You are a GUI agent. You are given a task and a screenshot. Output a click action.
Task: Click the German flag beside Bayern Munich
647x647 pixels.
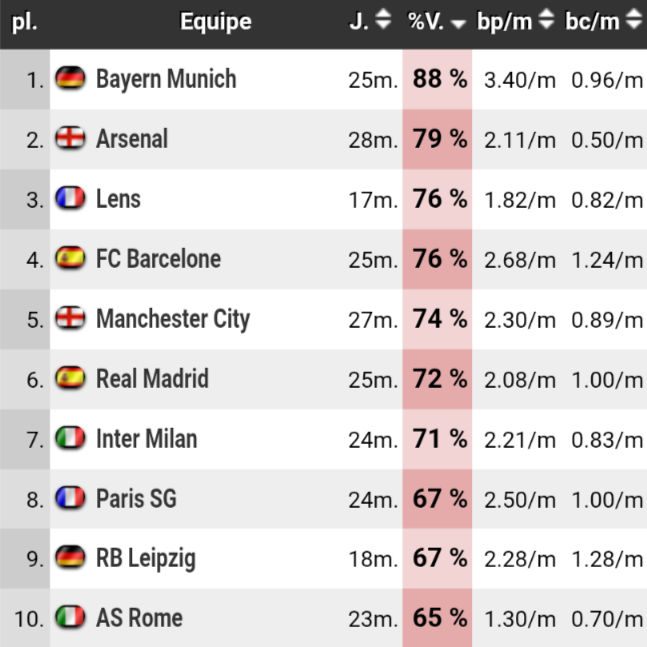point(70,79)
